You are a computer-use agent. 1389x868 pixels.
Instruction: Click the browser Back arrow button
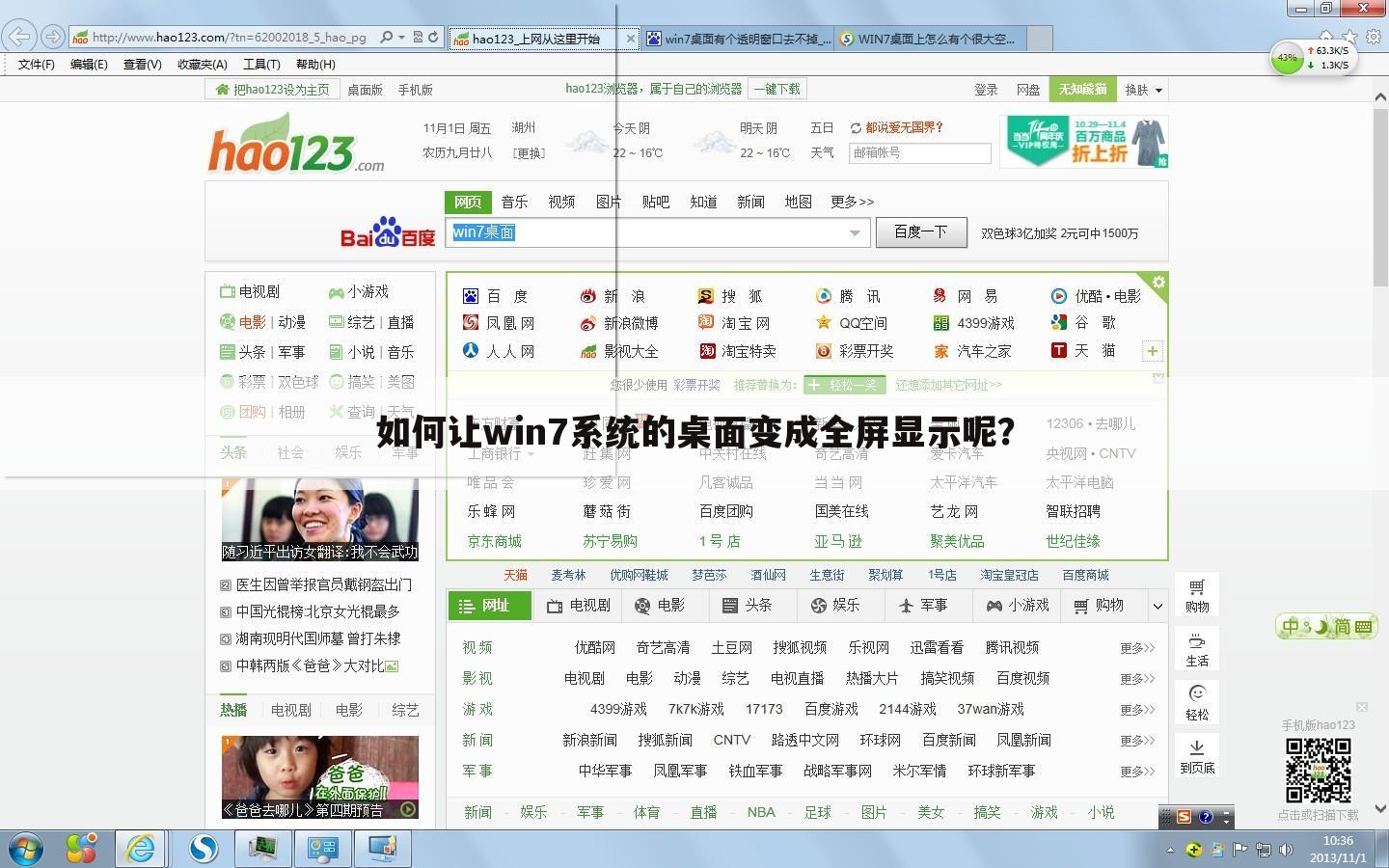[x=19, y=38]
